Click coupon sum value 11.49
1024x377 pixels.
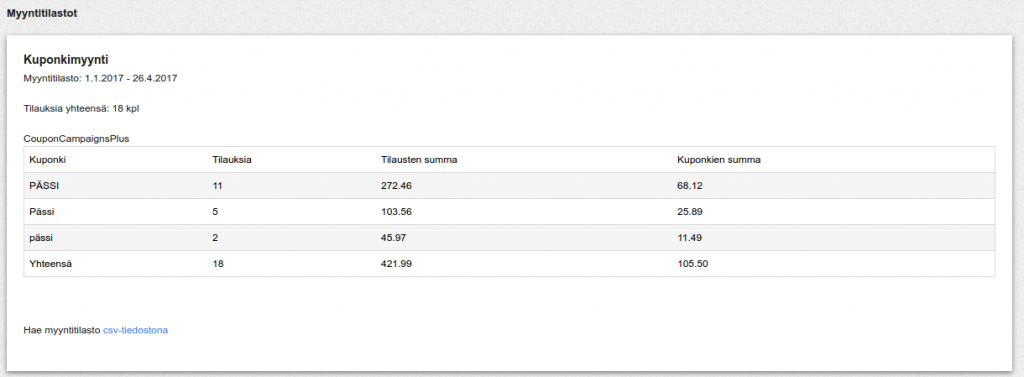click(x=690, y=238)
